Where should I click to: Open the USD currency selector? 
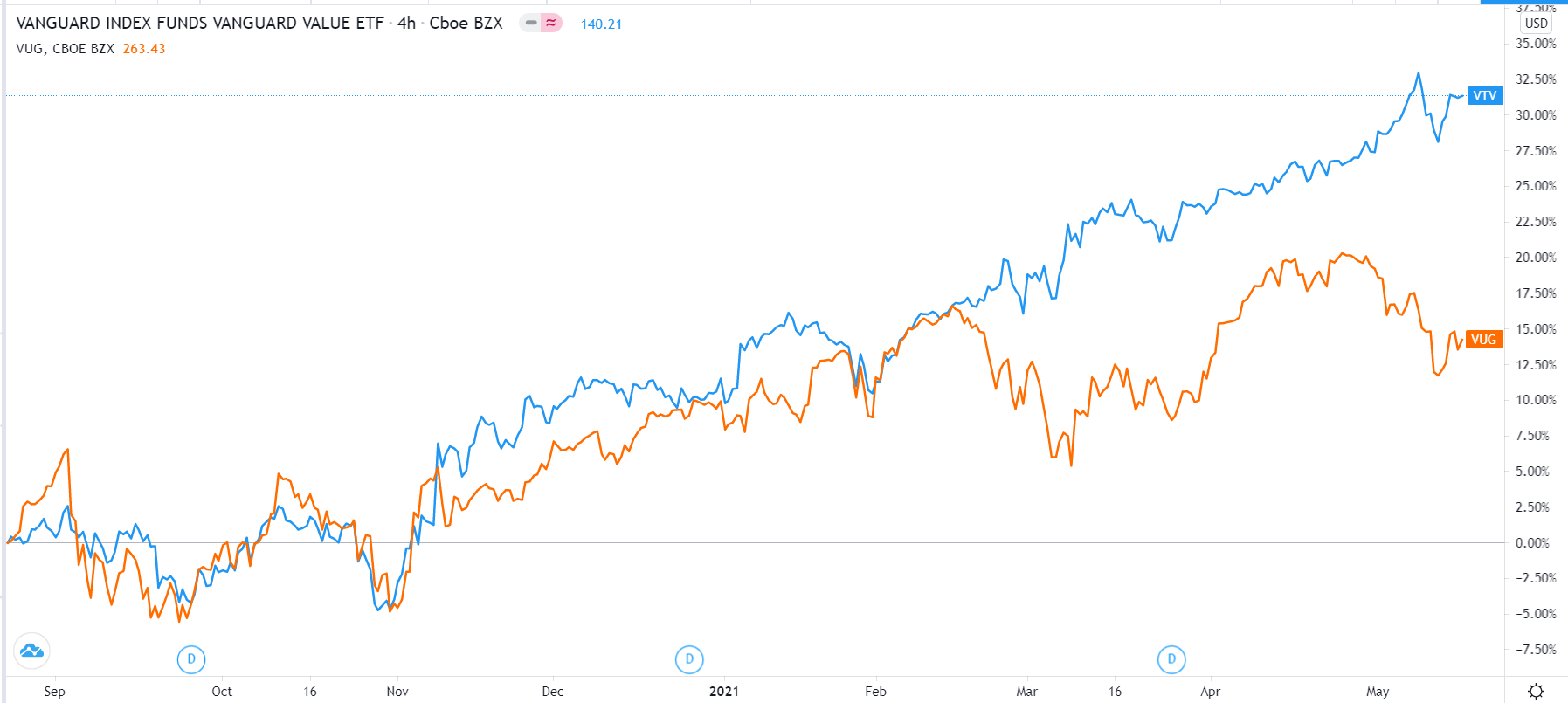tap(1537, 24)
